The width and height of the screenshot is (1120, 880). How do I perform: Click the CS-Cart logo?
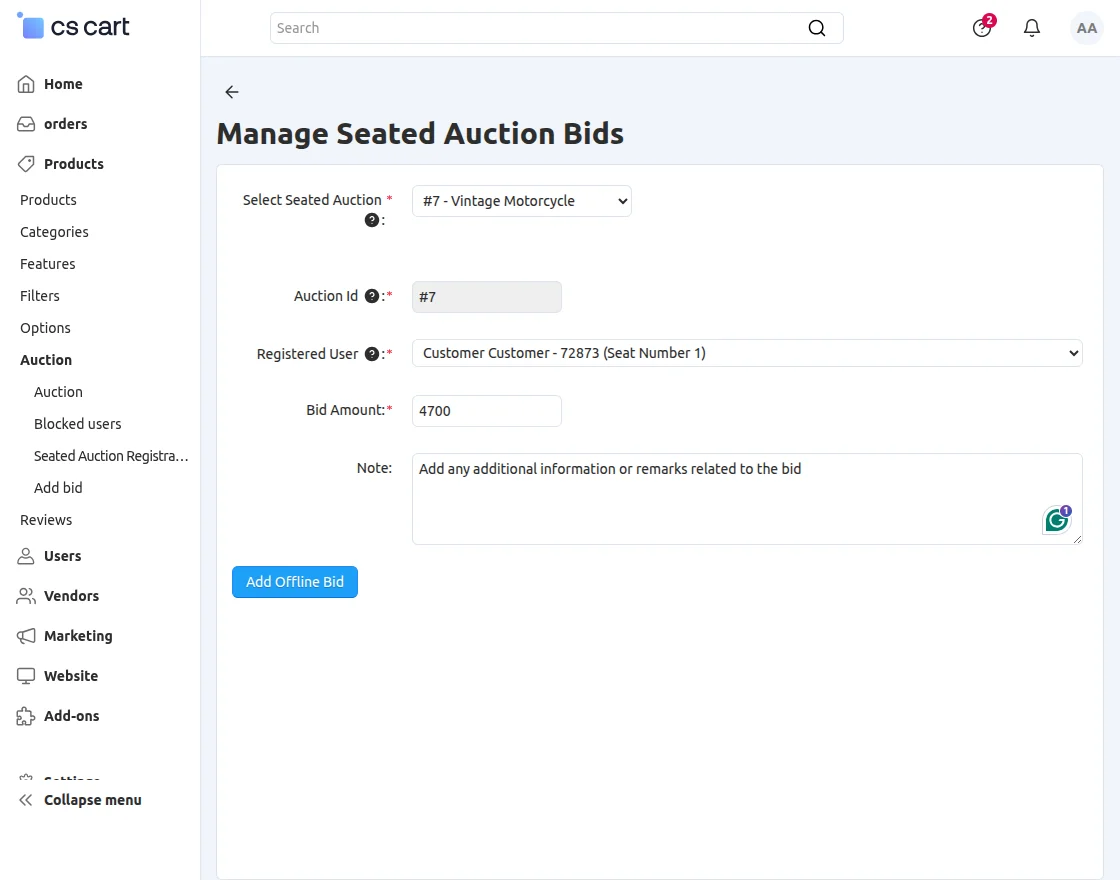73,26
